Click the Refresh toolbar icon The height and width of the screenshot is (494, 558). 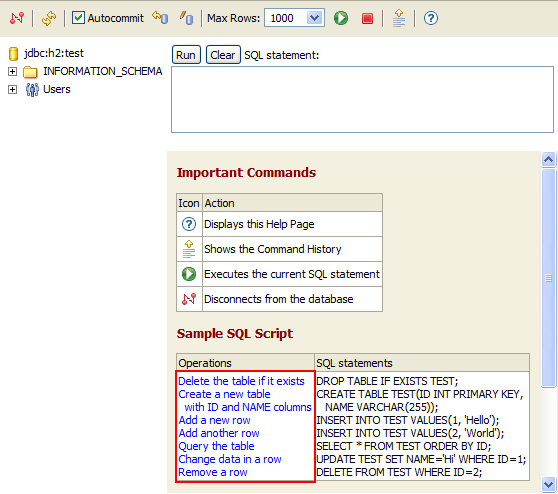(x=49, y=18)
